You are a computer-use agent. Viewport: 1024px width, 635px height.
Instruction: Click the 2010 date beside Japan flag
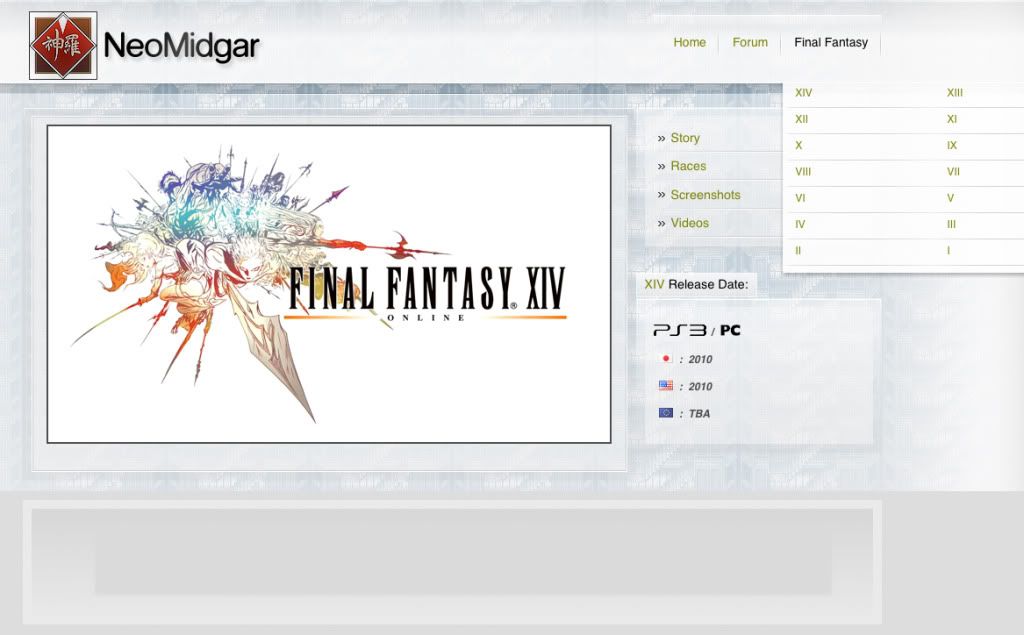700,359
